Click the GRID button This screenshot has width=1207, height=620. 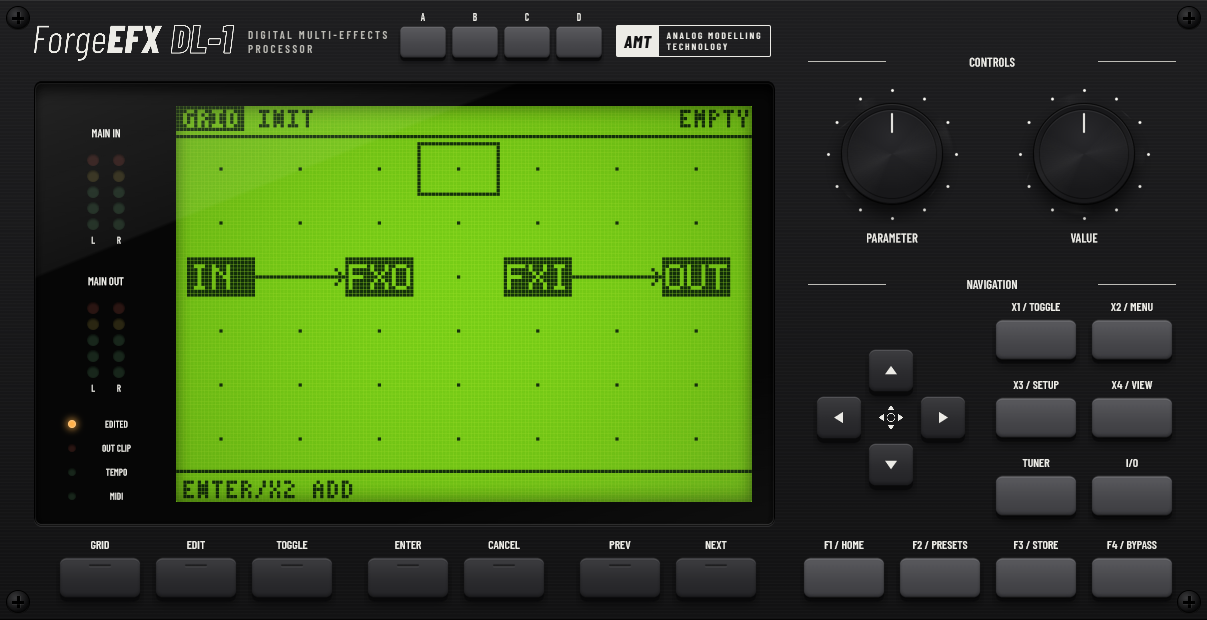click(100, 578)
